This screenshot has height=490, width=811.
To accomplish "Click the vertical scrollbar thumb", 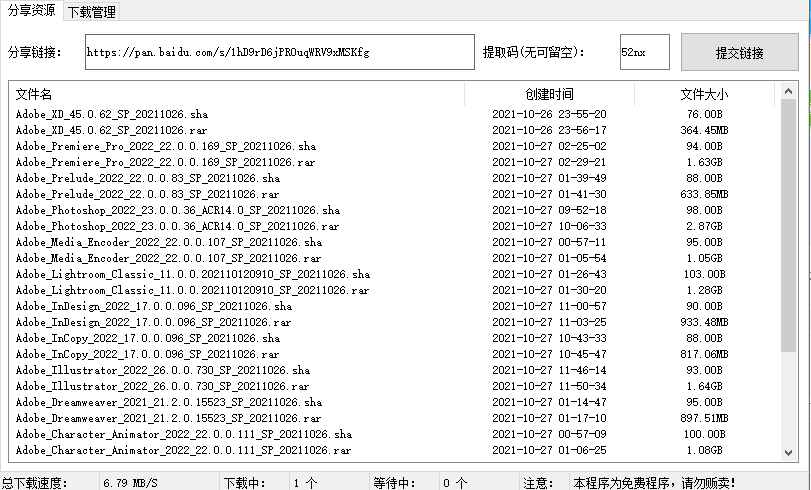I will coord(788,226).
